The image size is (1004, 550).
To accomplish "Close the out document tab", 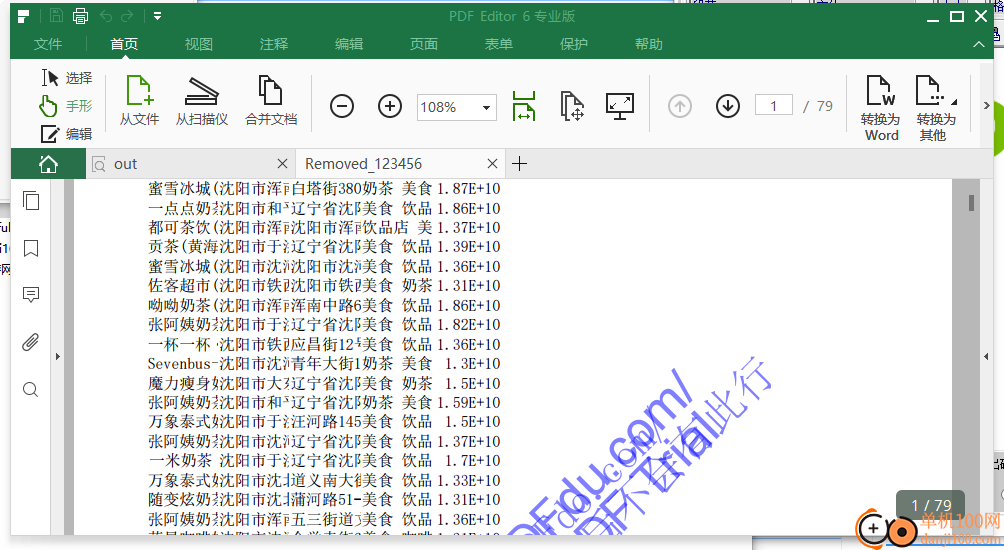I will (282, 164).
